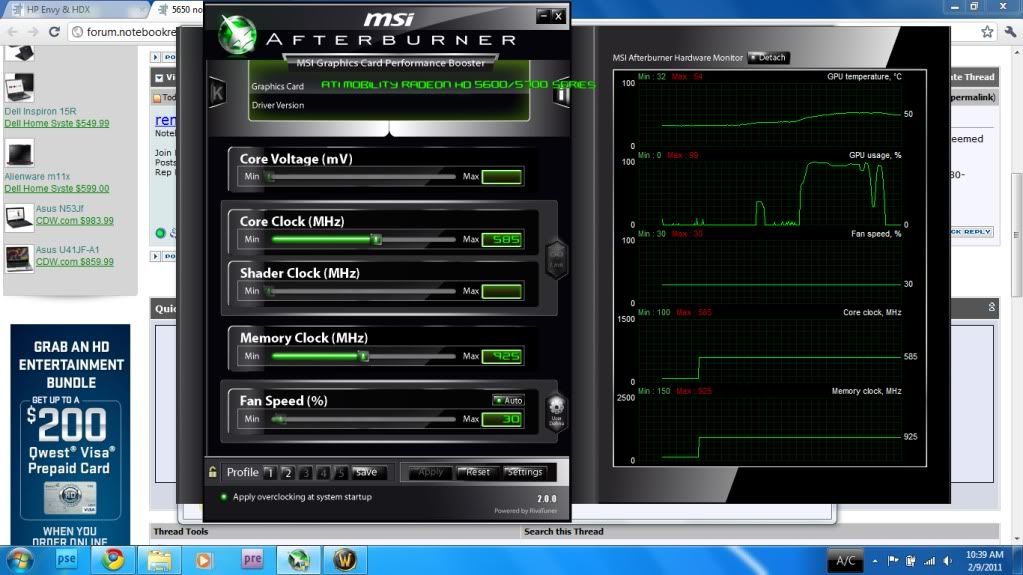This screenshot has height=575, width=1023.
Task: Toggle Apply overclocking at system startup
Action: click(x=224, y=497)
